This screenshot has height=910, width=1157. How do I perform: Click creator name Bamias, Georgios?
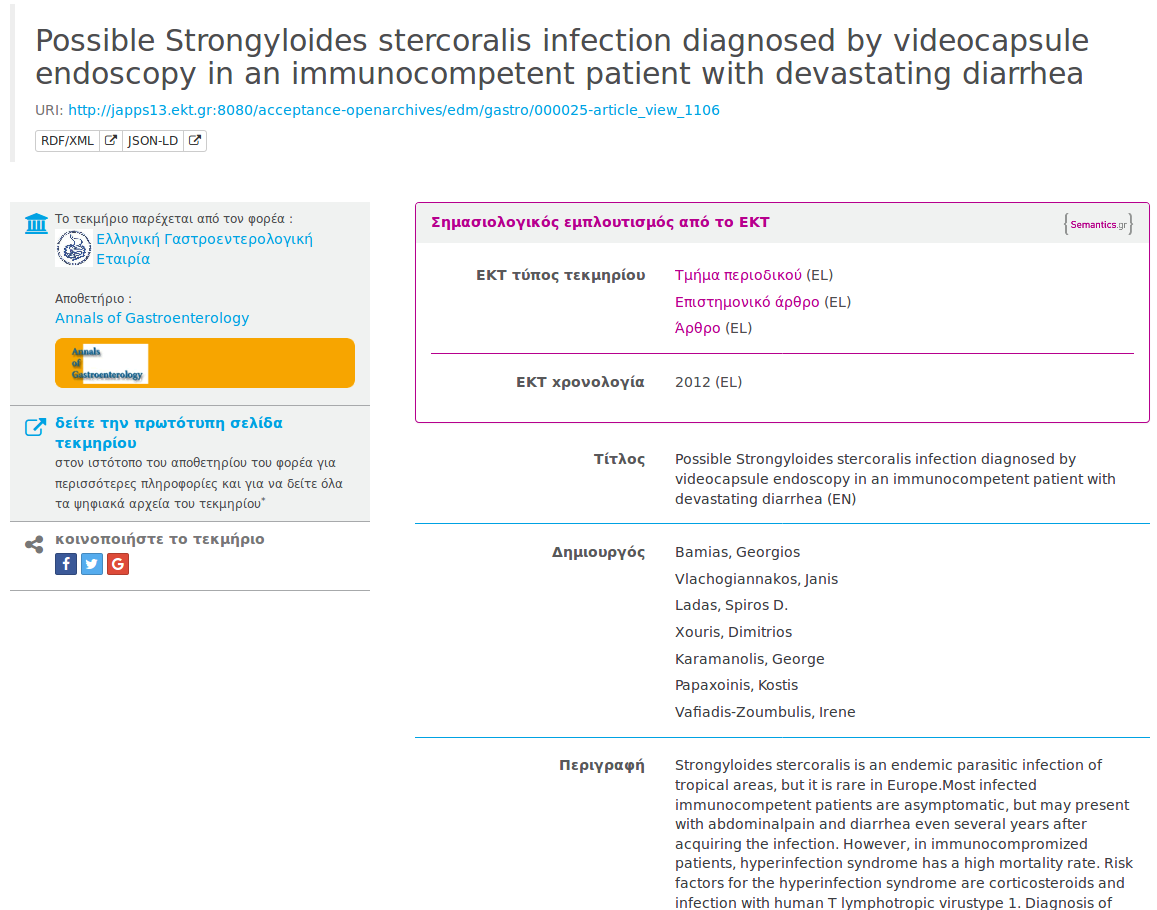point(737,552)
